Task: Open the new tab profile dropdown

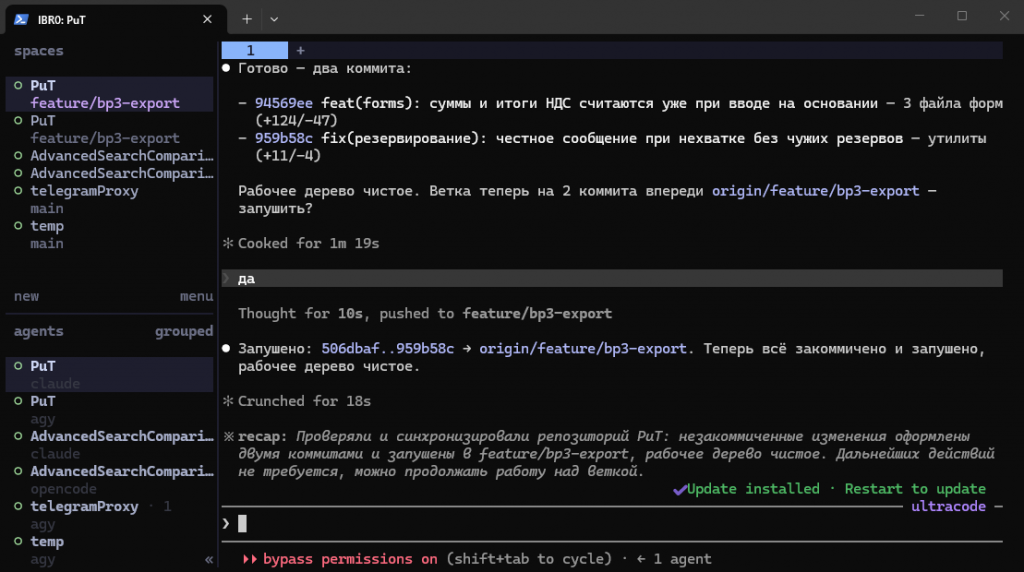Action: point(274,20)
